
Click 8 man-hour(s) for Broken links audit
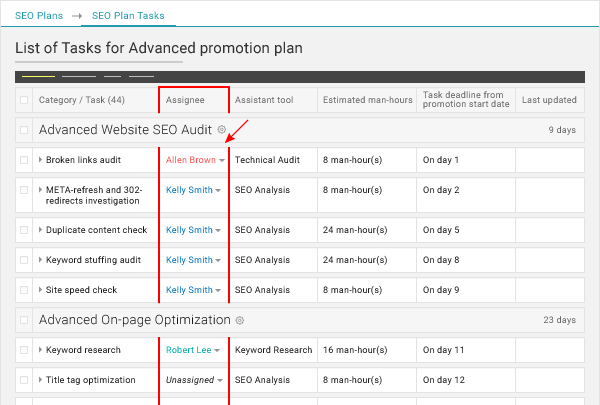coord(352,160)
